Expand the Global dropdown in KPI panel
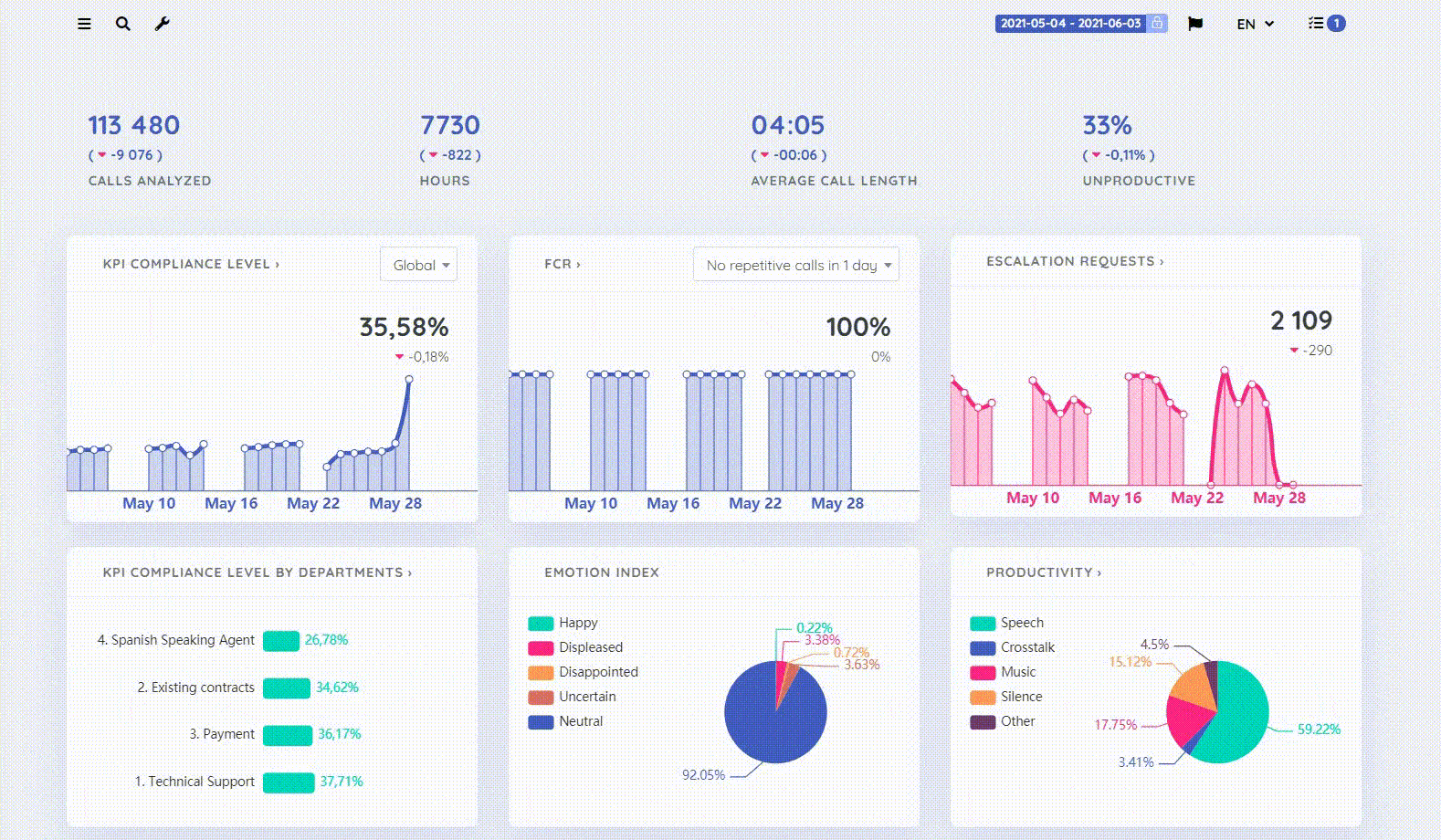 point(419,265)
